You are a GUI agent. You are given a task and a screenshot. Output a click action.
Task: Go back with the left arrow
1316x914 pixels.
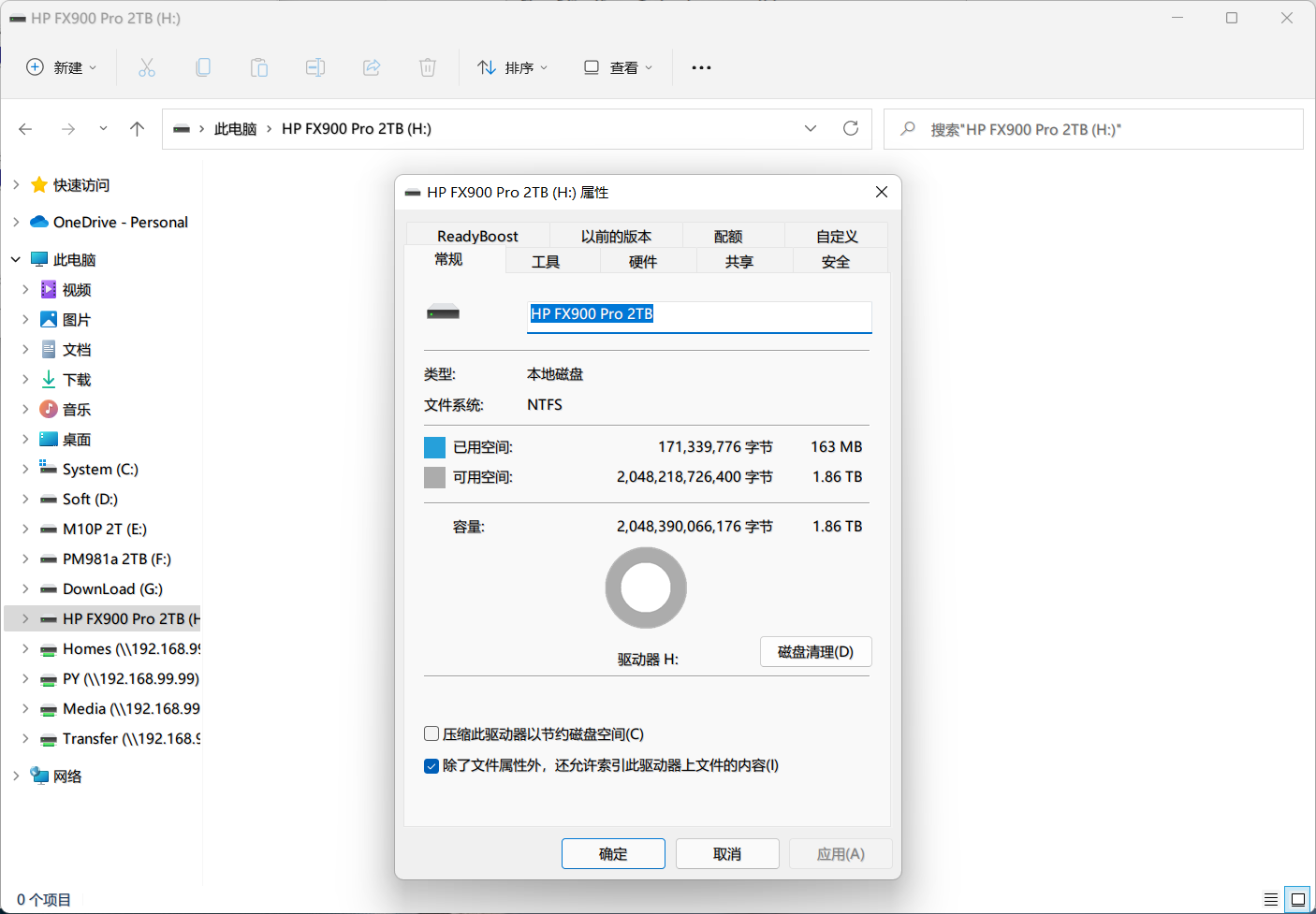(x=25, y=129)
